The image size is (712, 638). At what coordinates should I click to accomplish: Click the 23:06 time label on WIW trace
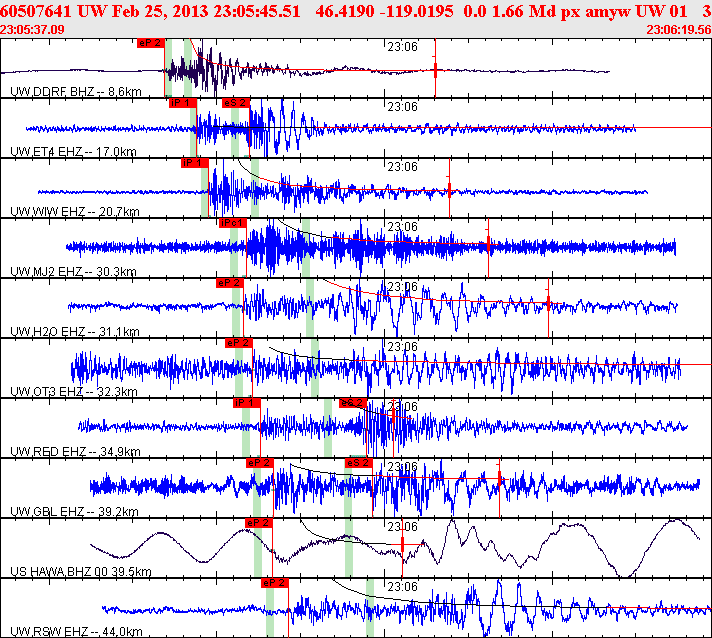(402, 167)
